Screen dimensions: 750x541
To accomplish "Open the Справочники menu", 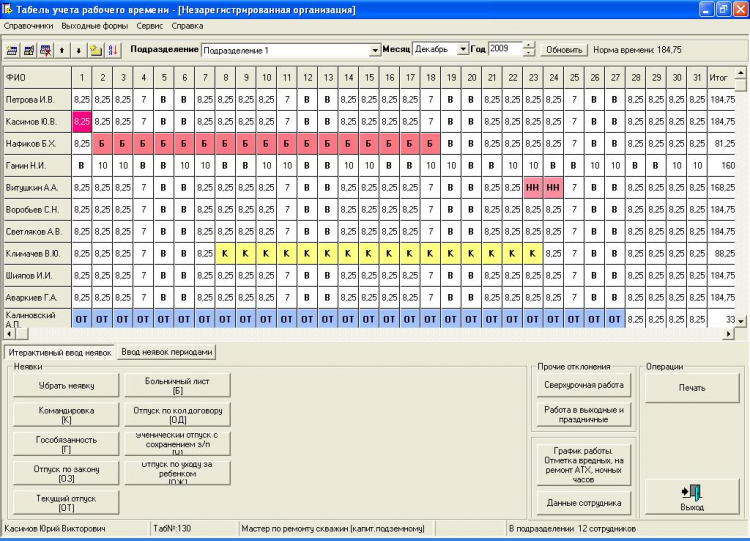I will 29,25.
